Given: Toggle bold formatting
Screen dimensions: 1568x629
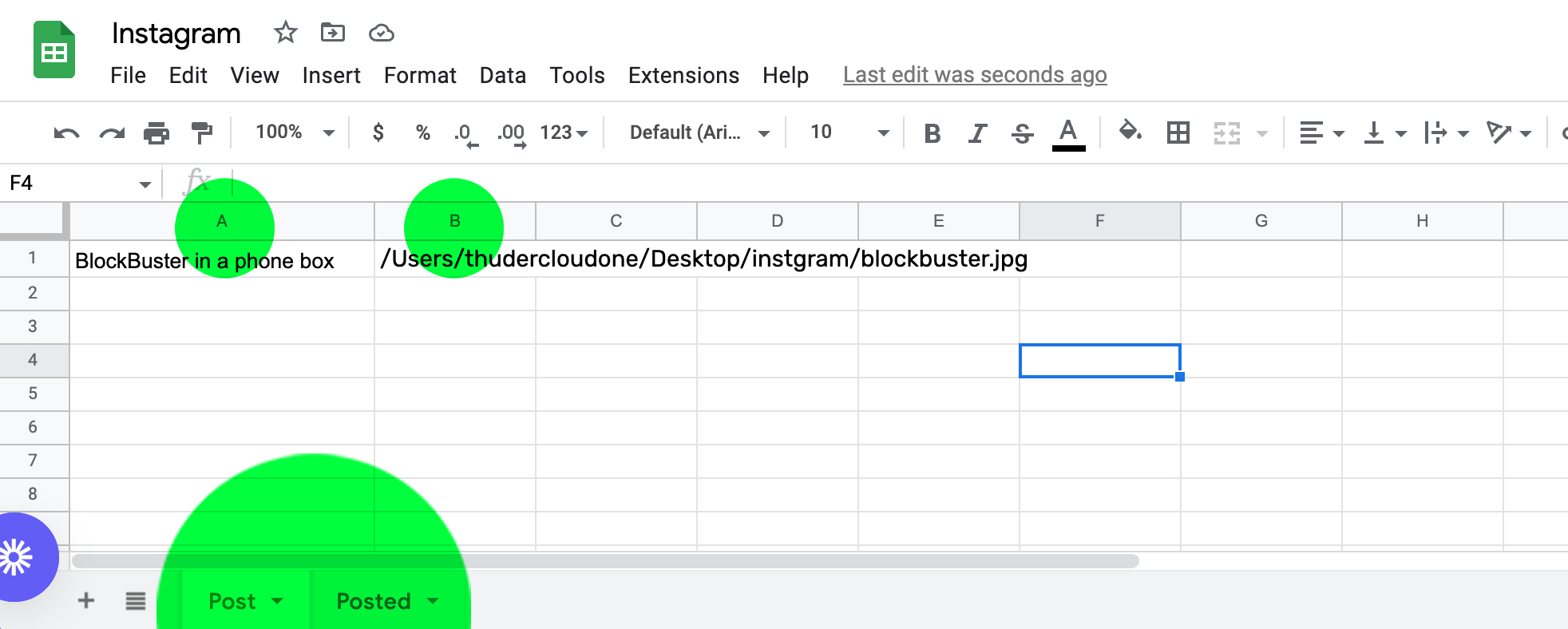Looking at the screenshot, I should click(x=932, y=133).
